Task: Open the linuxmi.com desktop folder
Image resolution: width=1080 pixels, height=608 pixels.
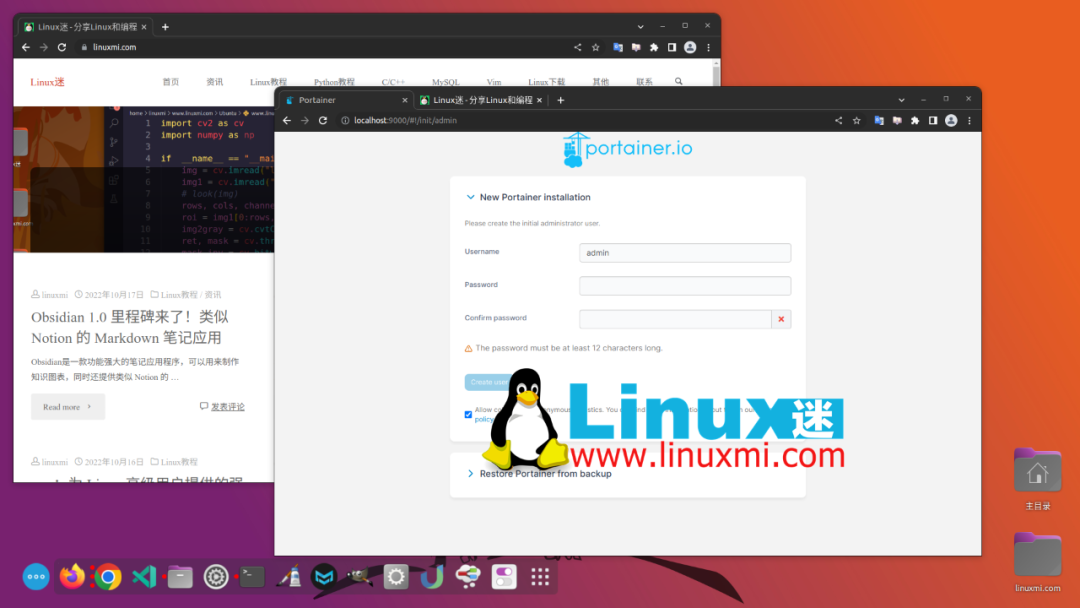Action: pos(1037,562)
